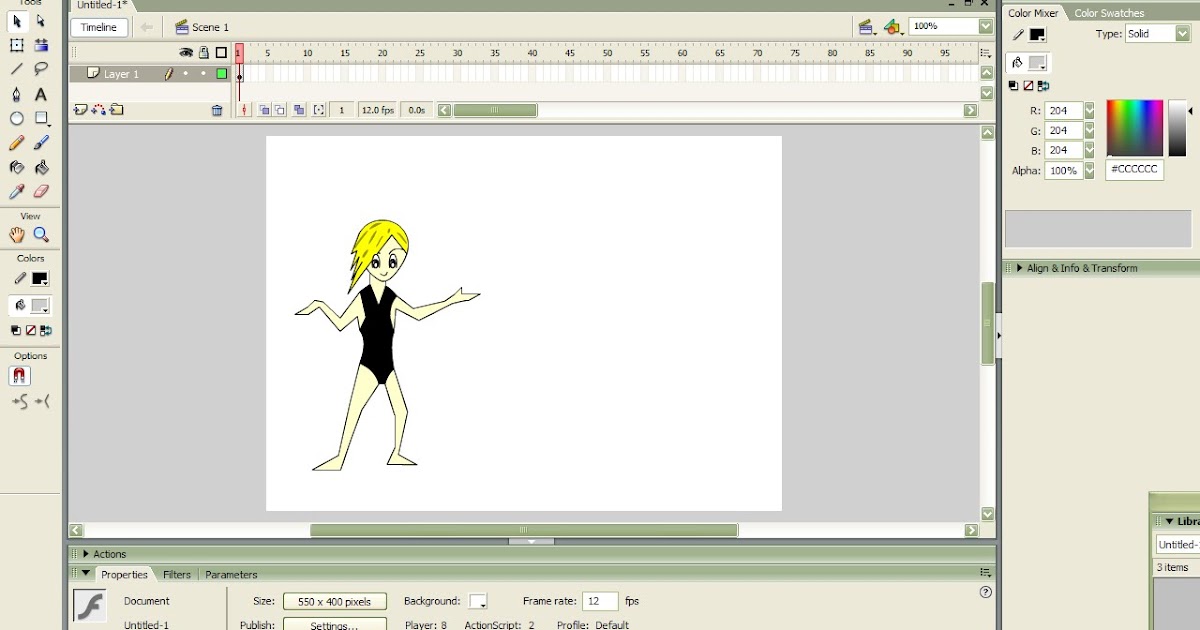This screenshot has width=1200, height=630.
Task: Select the Lasso tool
Action: tap(41, 69)
